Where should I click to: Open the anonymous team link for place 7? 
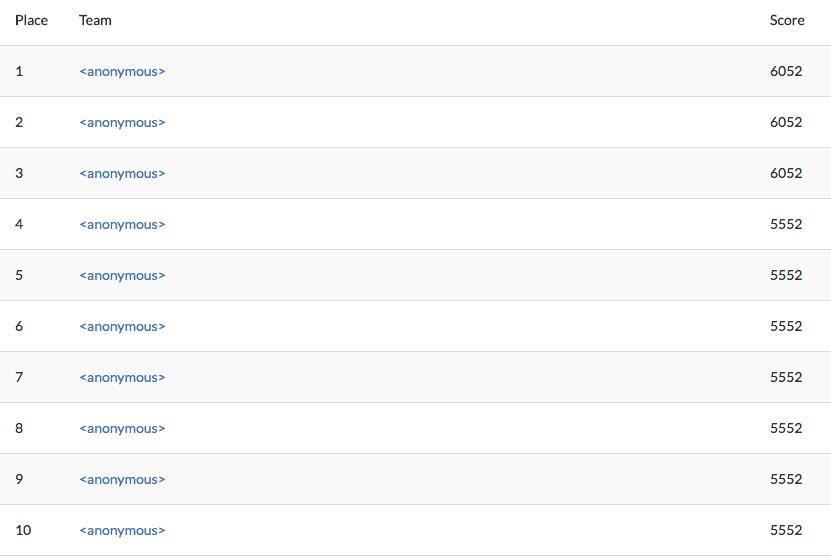pyautogui.click(x=122, y=377)
